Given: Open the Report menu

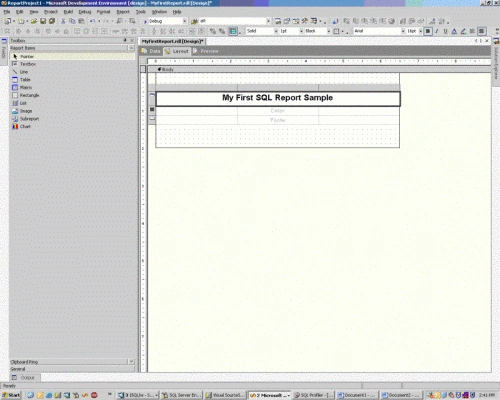Looking at the screenshot, I should click(x=123, y=12).
